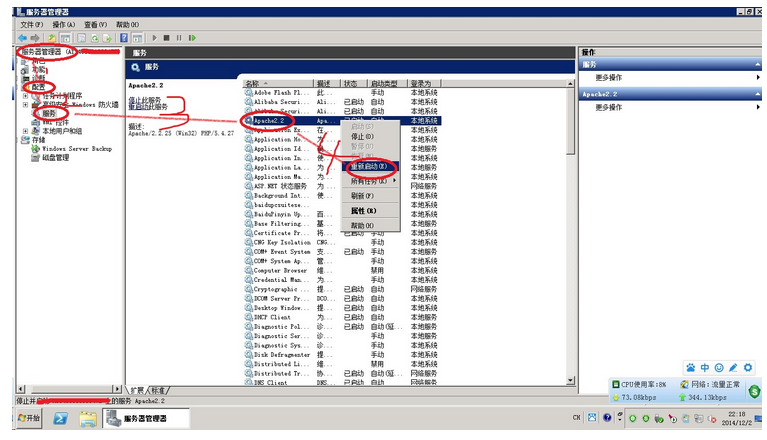Sort by the 名称 column header

click(278, 84)
